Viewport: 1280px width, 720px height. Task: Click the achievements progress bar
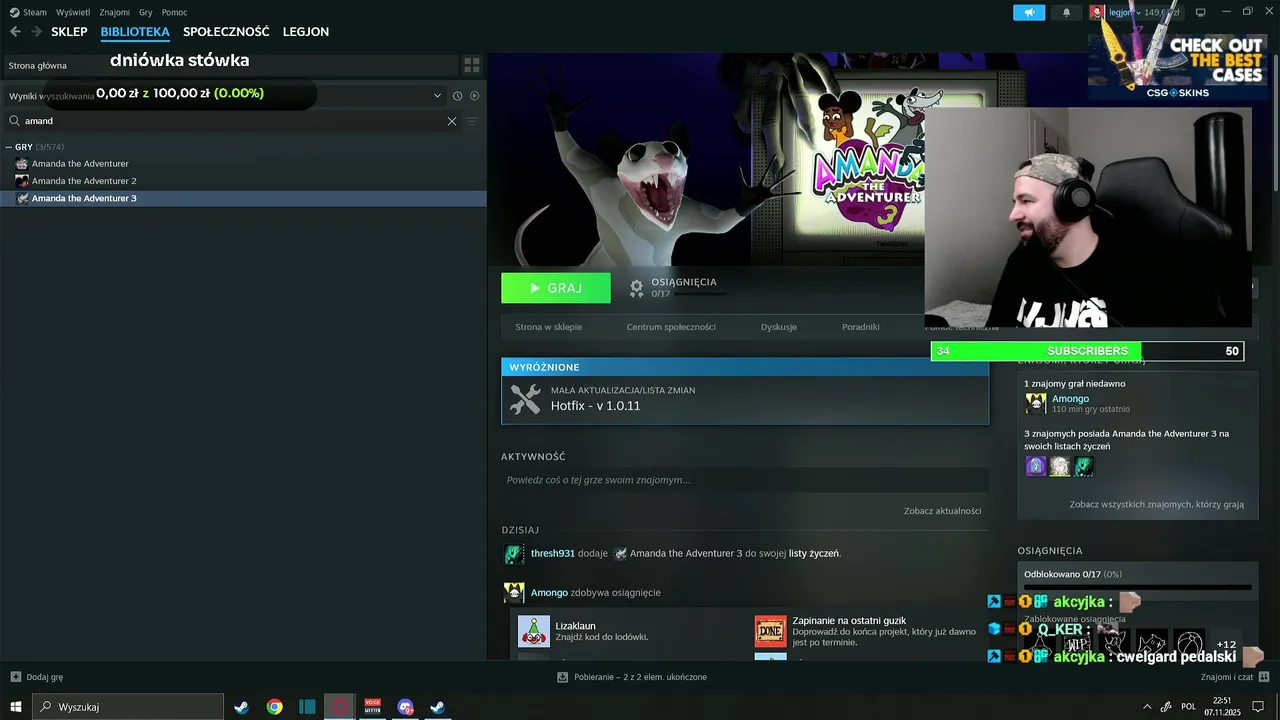[1138, 587]
